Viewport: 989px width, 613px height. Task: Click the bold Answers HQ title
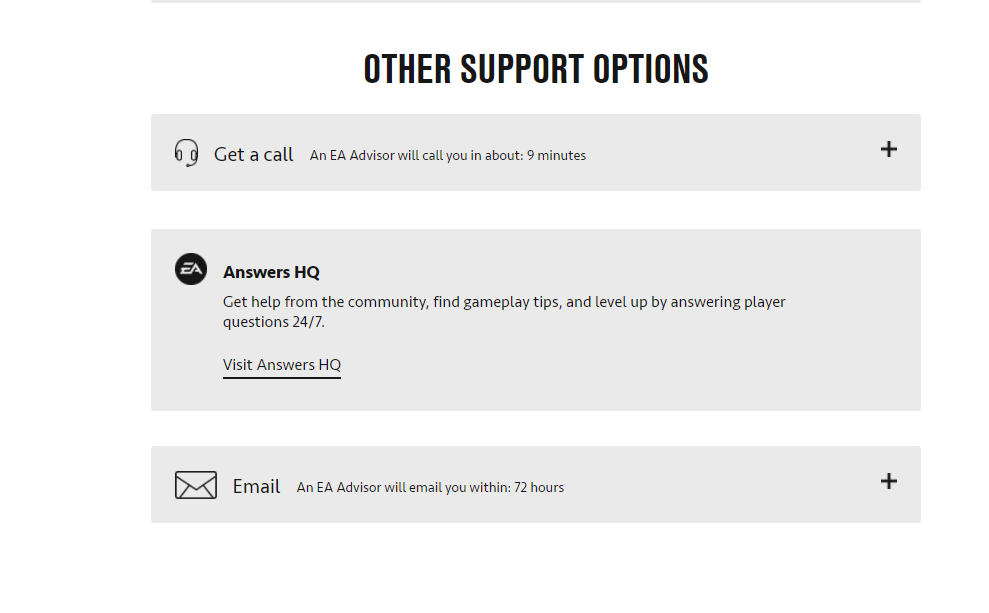[271, 272]
